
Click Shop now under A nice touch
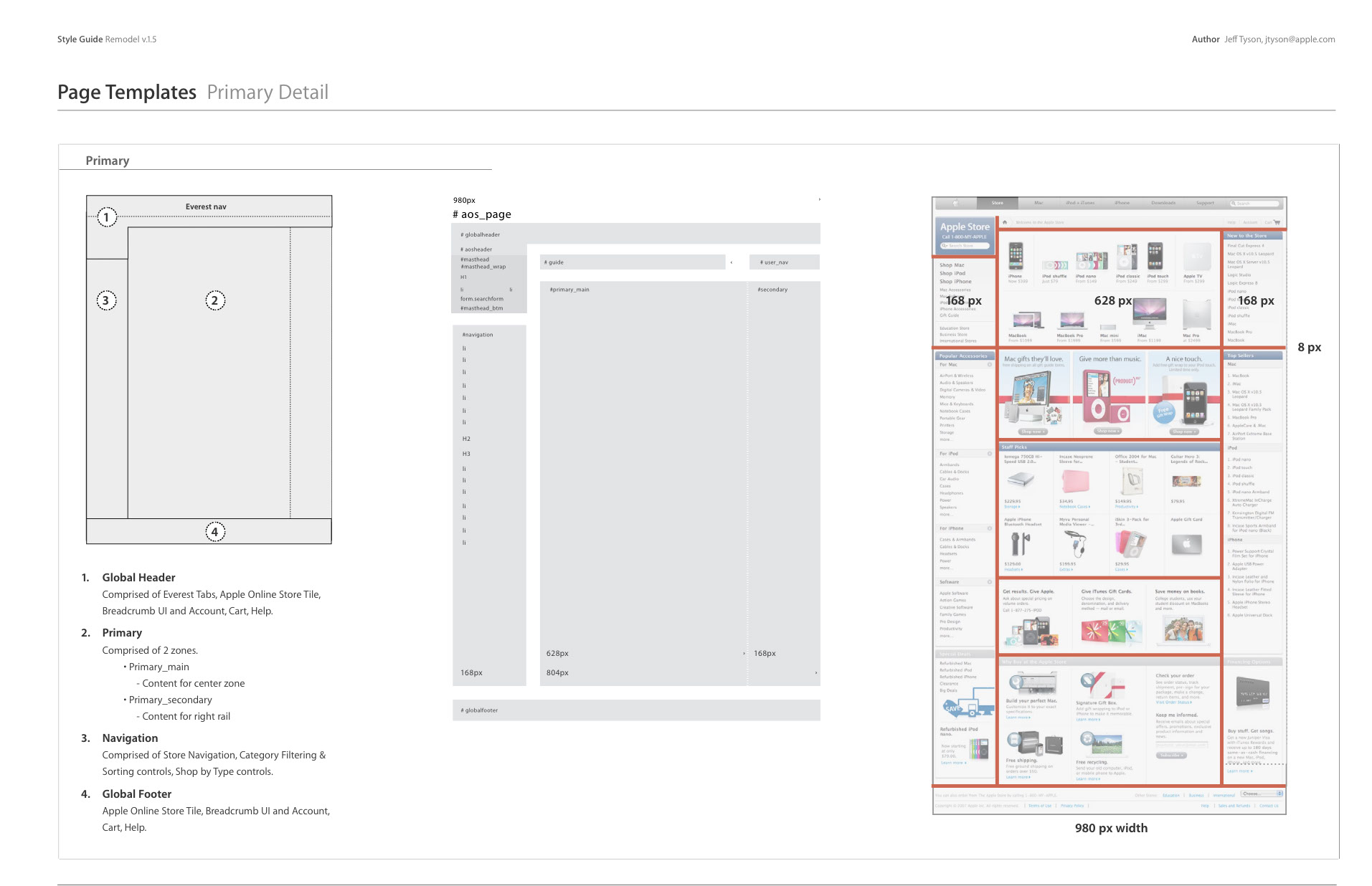click(1183, 432)
